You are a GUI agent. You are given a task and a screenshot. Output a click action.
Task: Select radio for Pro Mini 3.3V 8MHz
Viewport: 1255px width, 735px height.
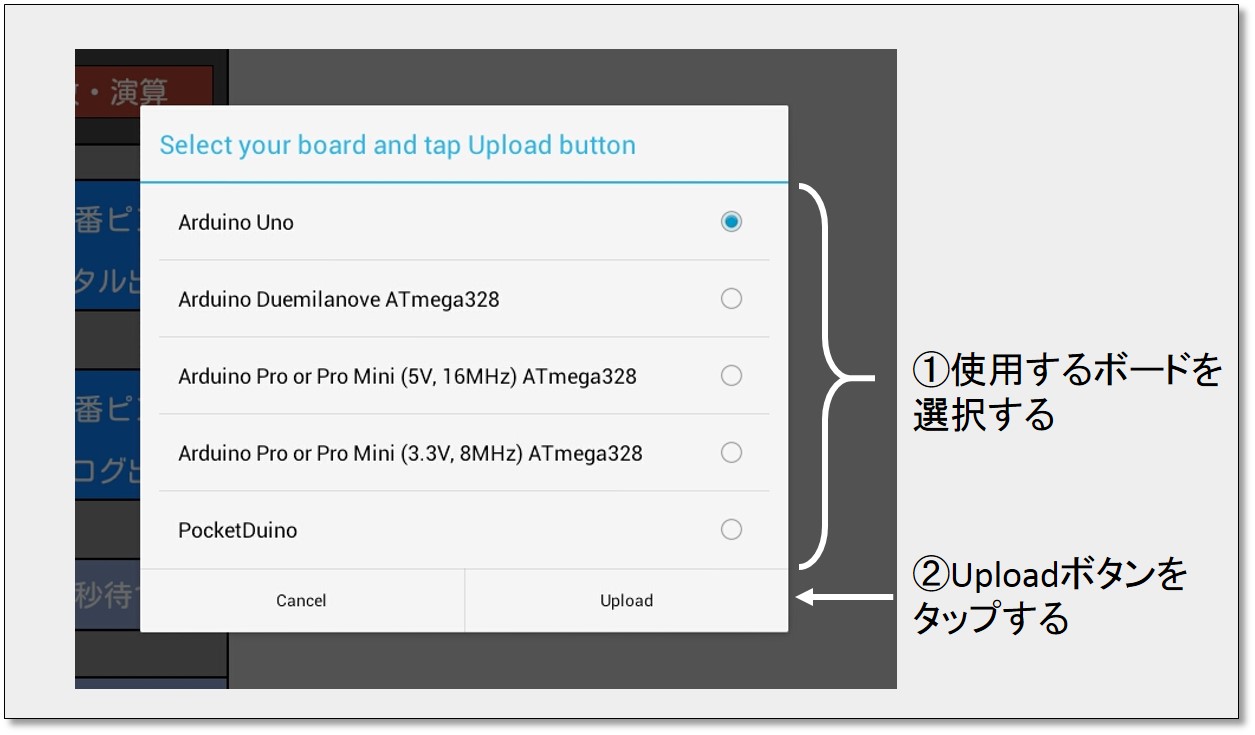coord(731,453)
